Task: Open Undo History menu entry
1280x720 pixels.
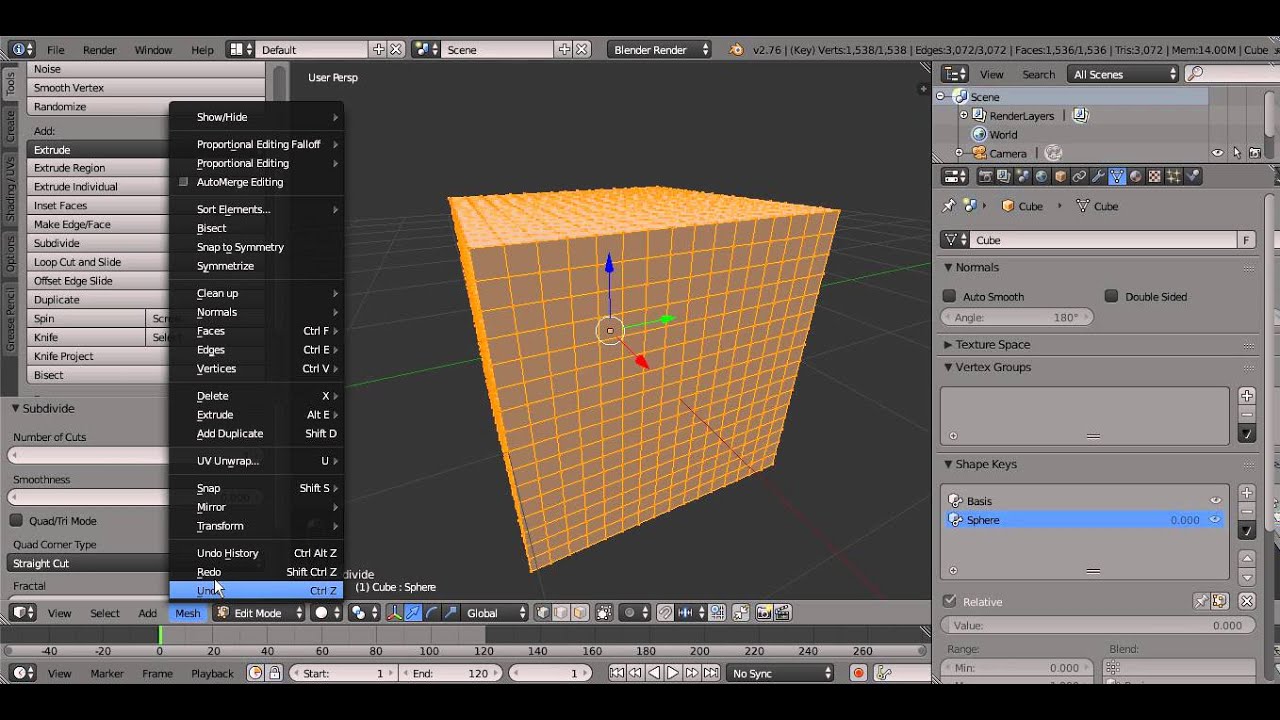Action: (256, 553)
